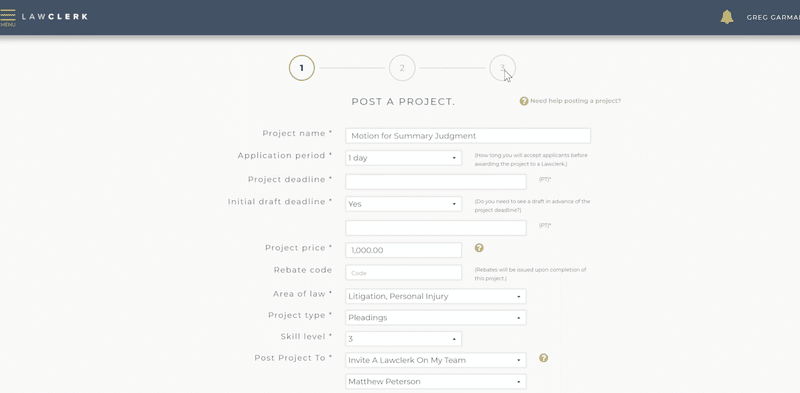The height and width of the screenshot is (393, 800).
Task: Click the LawClerk logo
Action: (55, 16)
